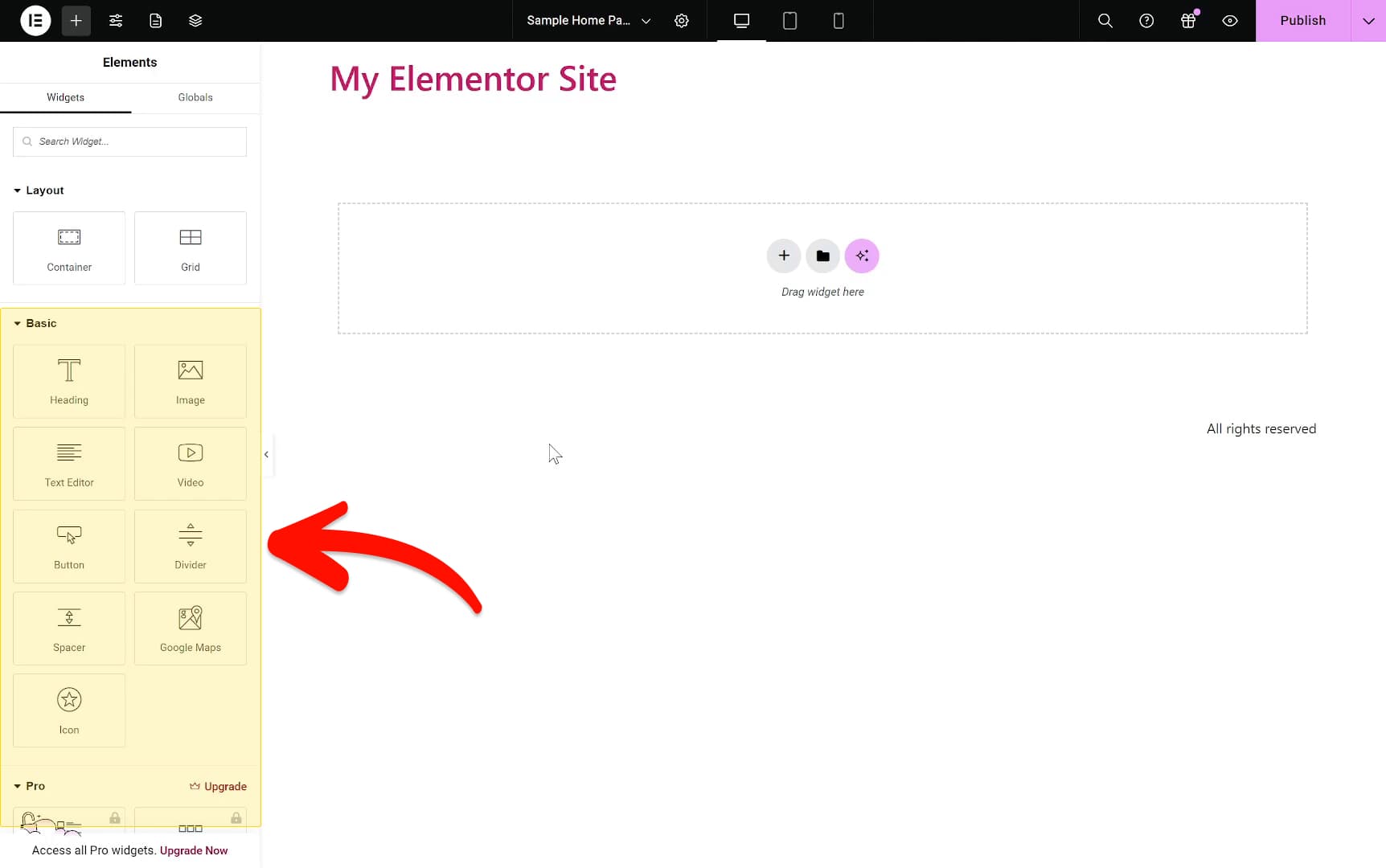
Task: Collapse the Pro section
Action: click(x=29, y=786)
